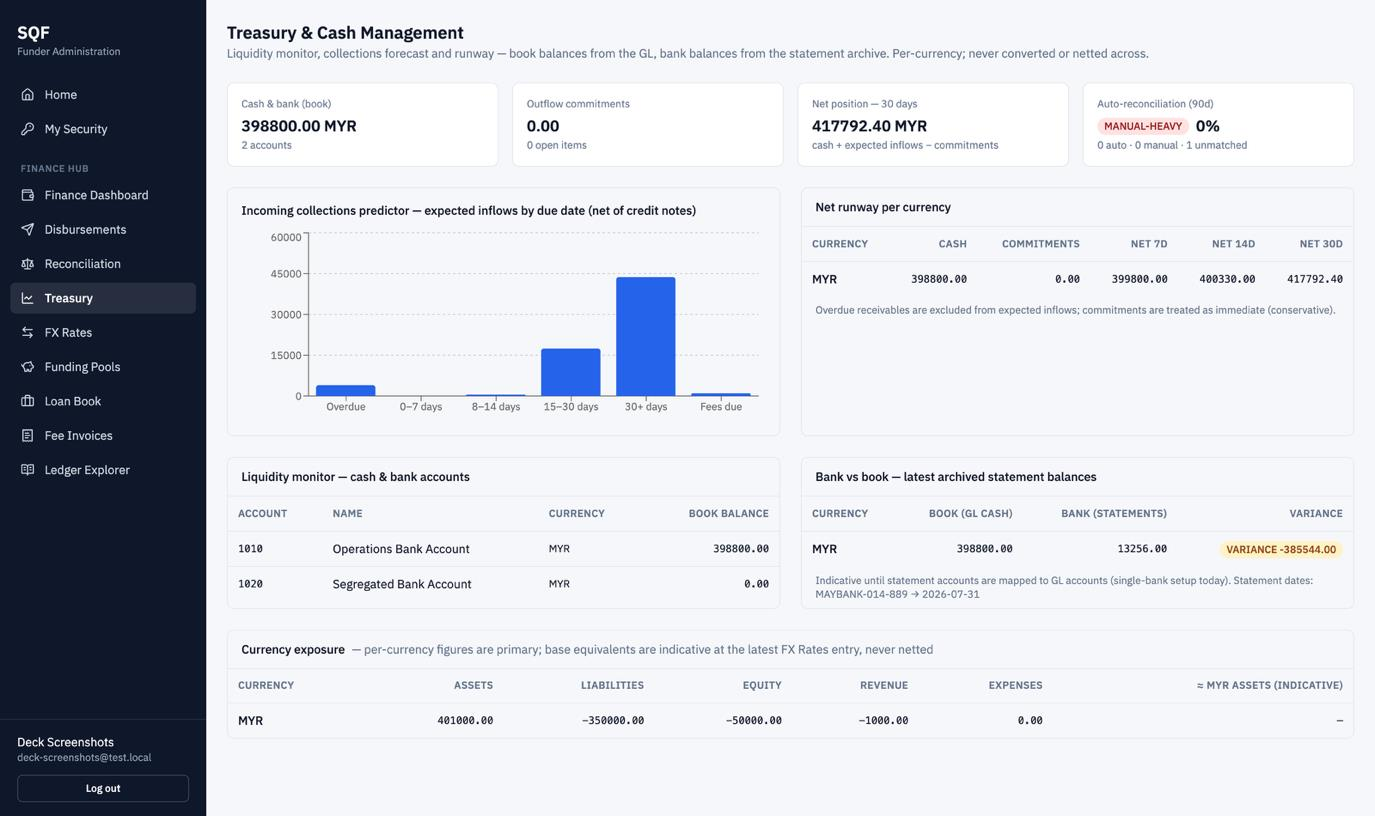
Task: Click the MANUAL-HEAVY badge
Action: (1143, 126)
